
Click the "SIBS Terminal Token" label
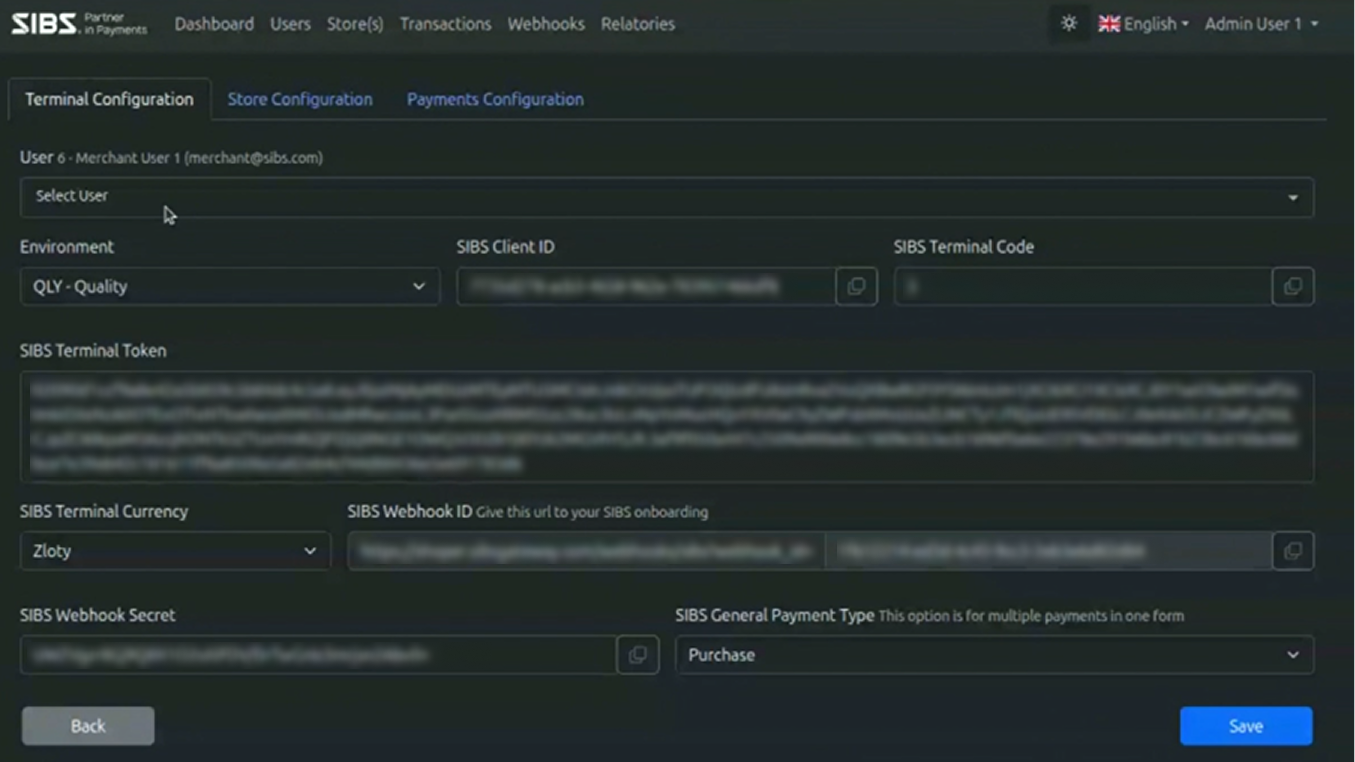point(93,351)
